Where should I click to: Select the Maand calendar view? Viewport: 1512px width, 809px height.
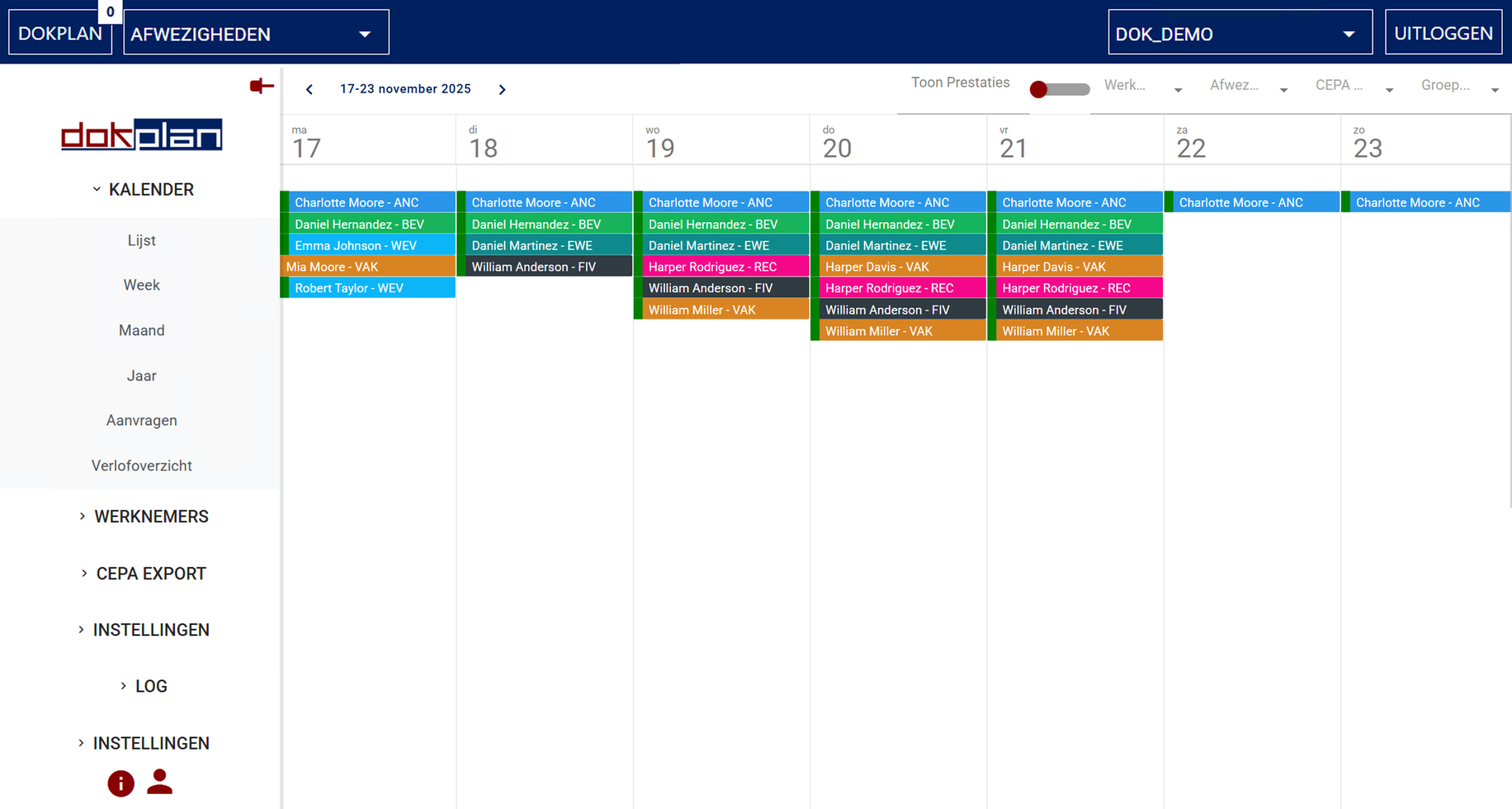pyautogui.click(x=141, y=330)
